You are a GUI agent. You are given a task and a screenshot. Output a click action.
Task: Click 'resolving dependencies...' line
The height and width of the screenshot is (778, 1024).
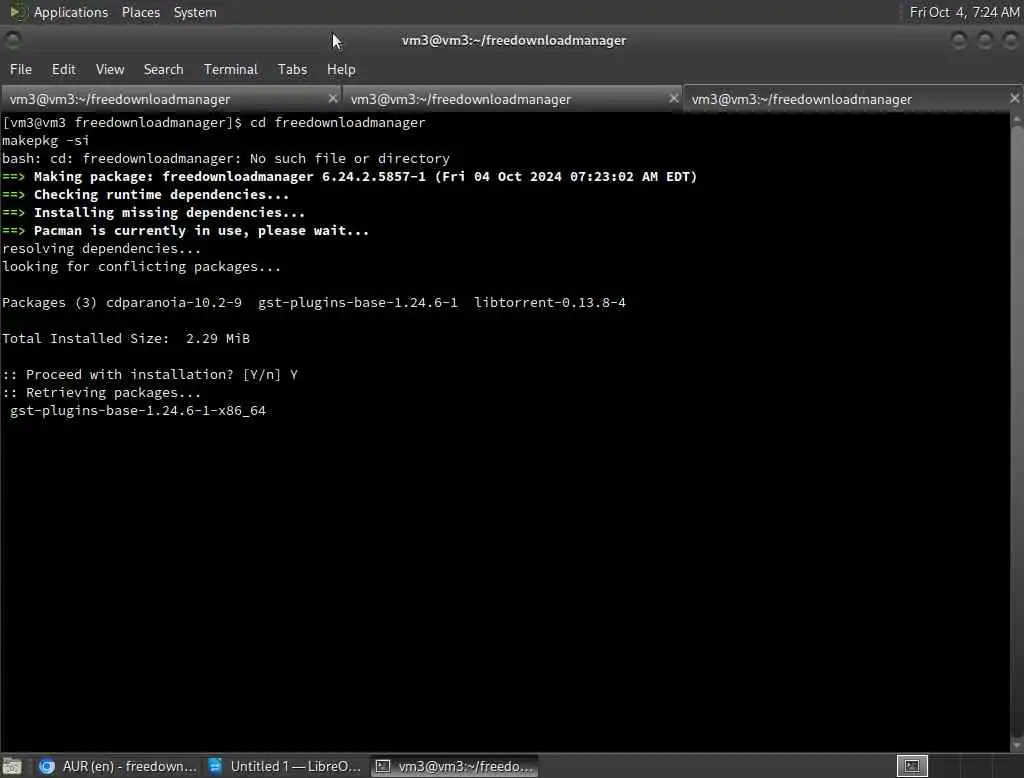102,248
